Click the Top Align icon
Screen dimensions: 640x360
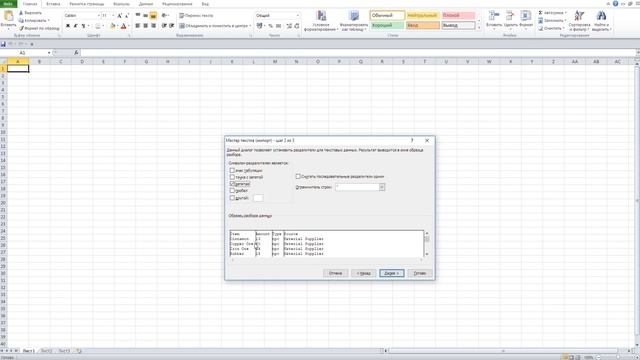pos(138,16)
